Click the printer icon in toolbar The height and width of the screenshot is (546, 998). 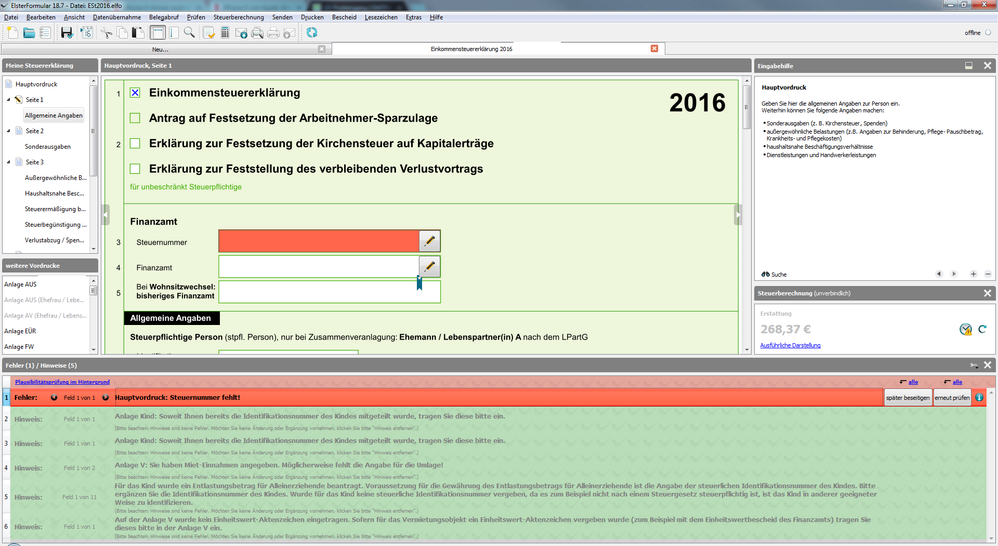274,32
